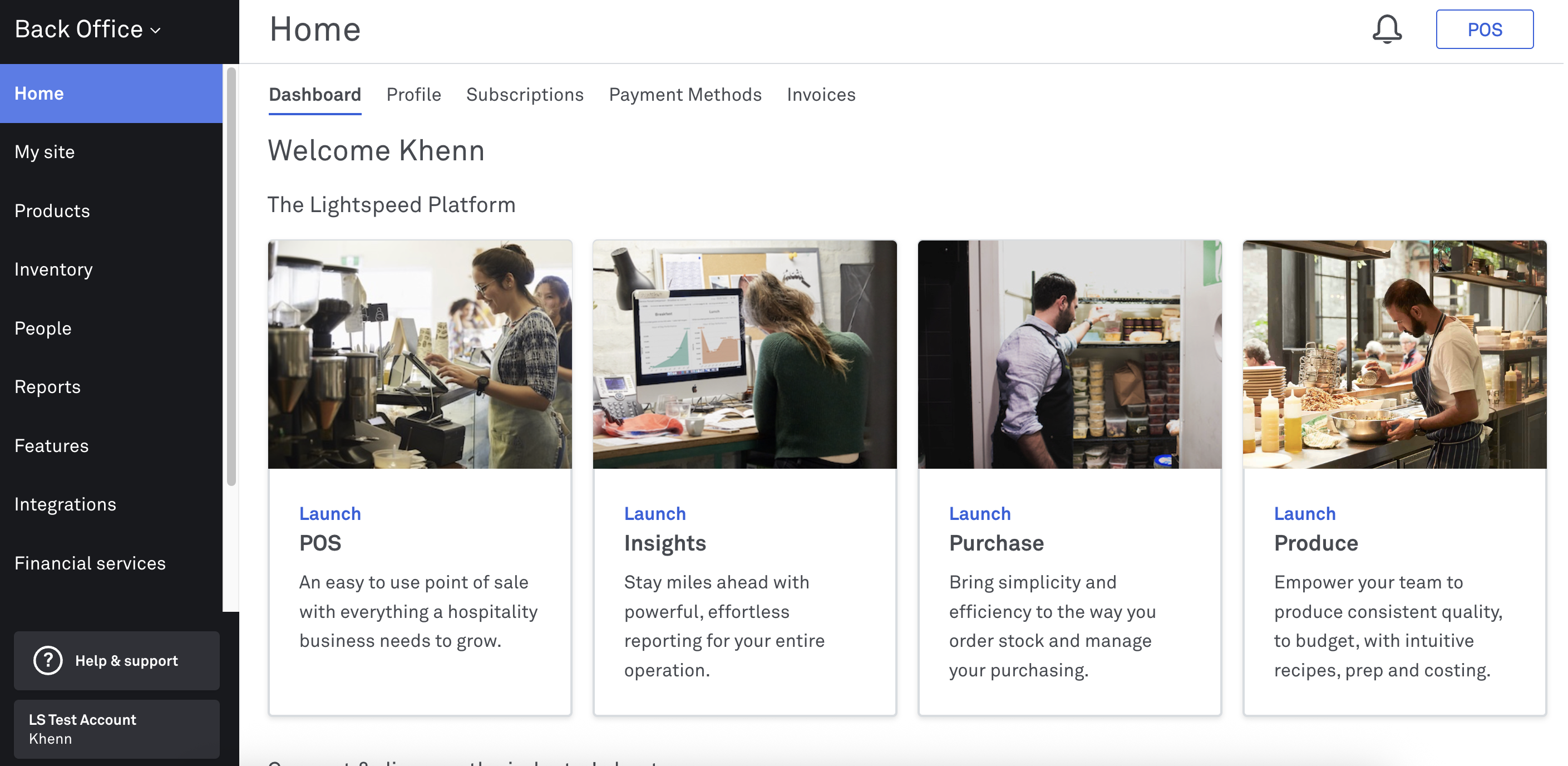The image size is (1568, 766).
Task: Click The Lightspeed Platform heading
Action: [x=391, y=205]
